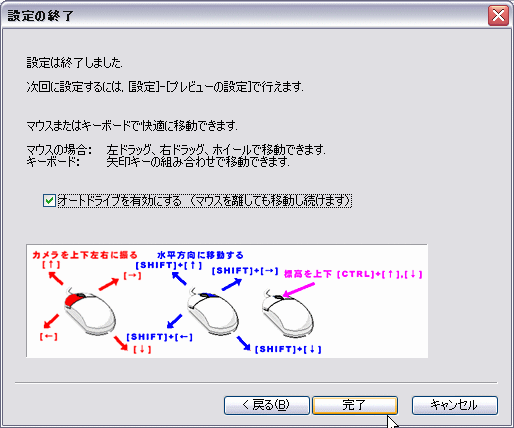Click the red arrow pointing to [→]
This screenshot has width=514, height=428.
109,284
